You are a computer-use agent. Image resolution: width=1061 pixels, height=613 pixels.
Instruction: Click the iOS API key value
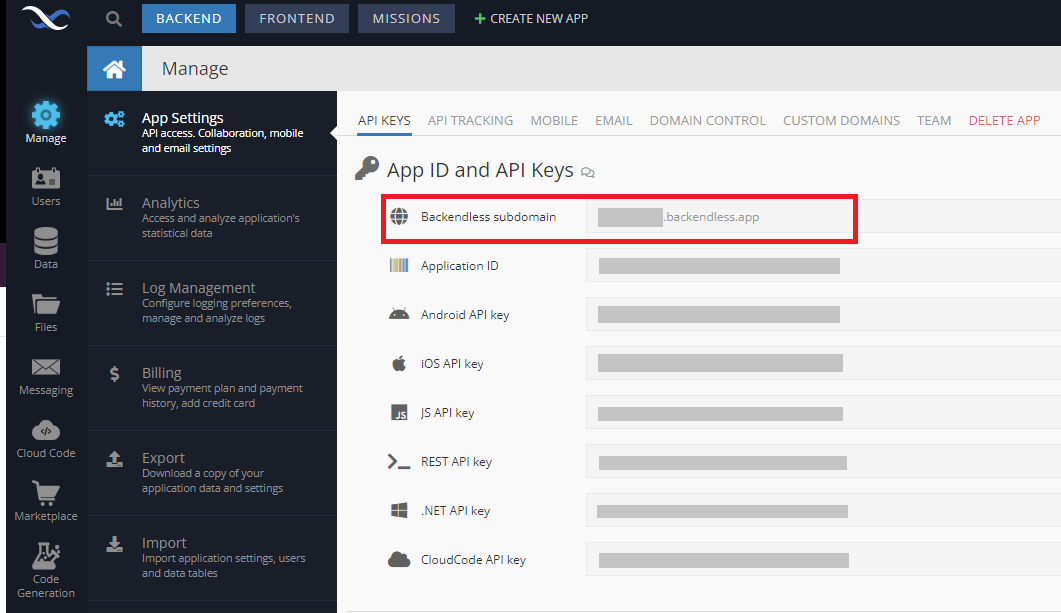(x=823, y=363)
